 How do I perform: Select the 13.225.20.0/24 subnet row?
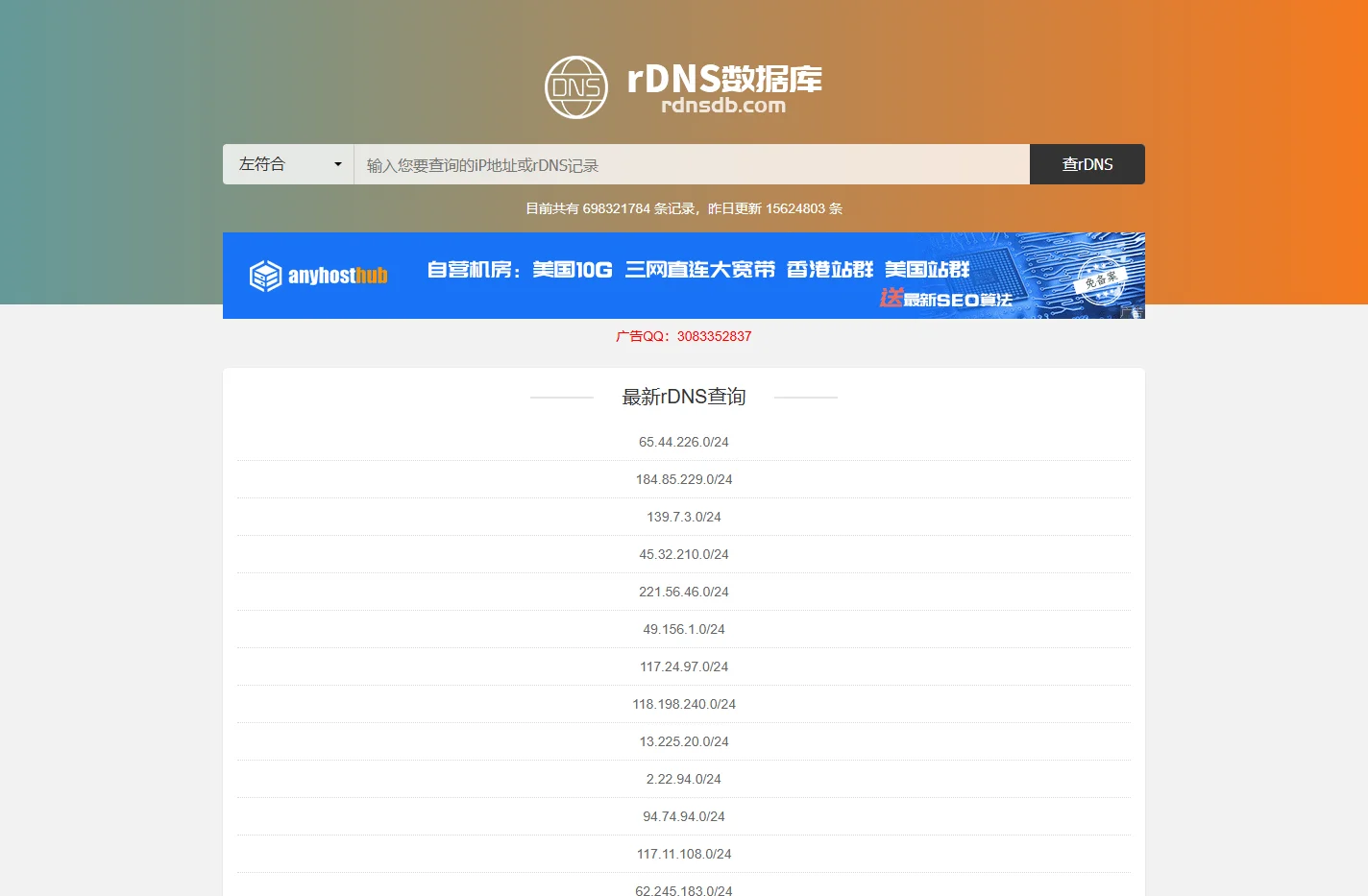684,741
